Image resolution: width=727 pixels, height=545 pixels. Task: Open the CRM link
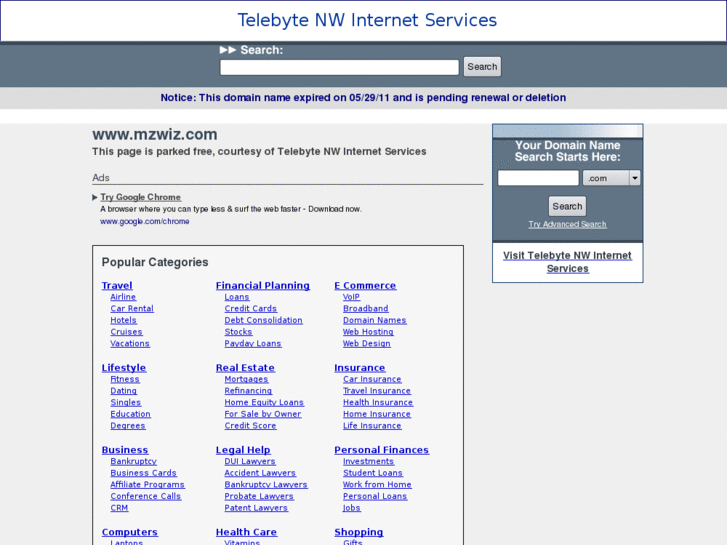(x=119, y=508)
